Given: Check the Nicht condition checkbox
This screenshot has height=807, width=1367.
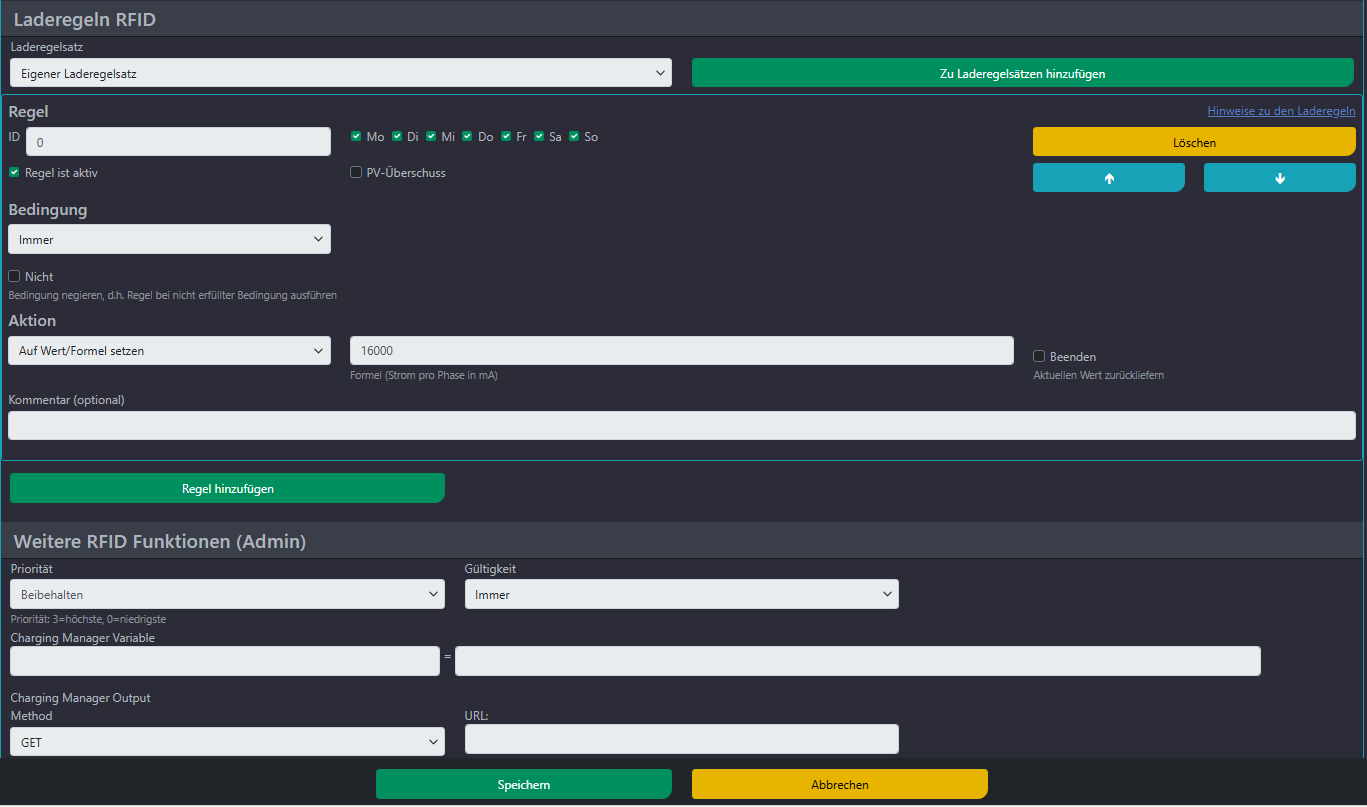Looking at the screenshot, I should pyautogui.click(x=14, y=277).
